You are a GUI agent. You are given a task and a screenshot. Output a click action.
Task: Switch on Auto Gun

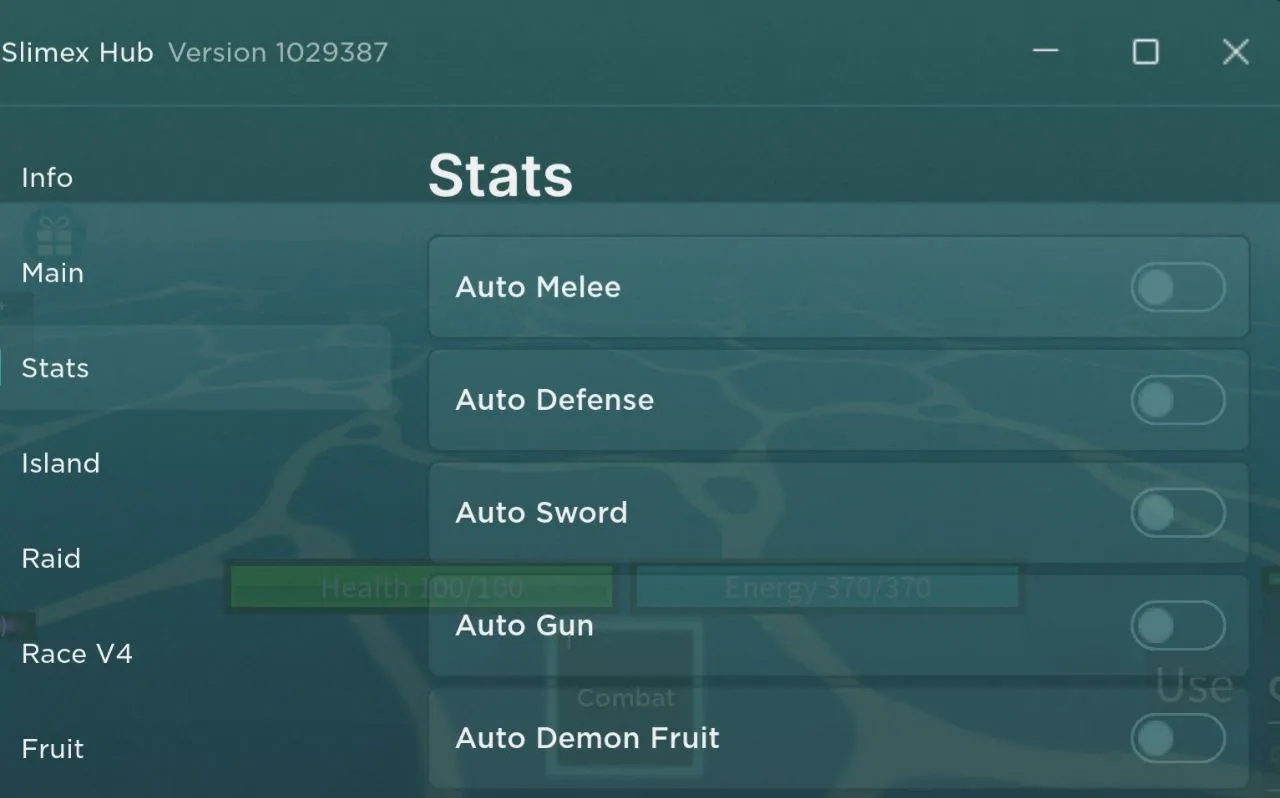coord(1178,627)
